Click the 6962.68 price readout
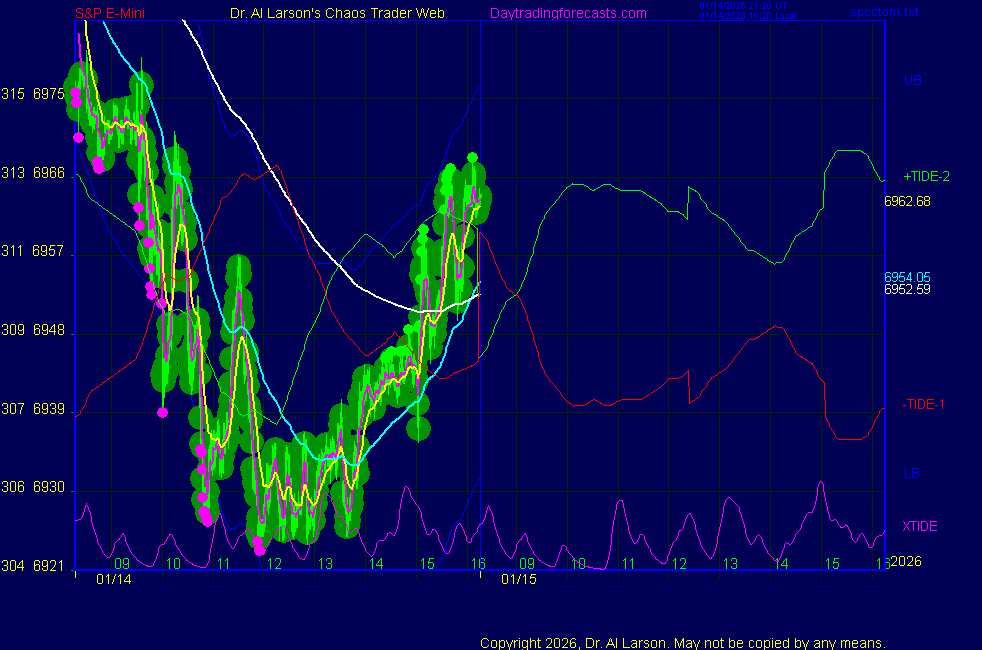This screenshot has height=650, width=982. click(x=907, y=201)
